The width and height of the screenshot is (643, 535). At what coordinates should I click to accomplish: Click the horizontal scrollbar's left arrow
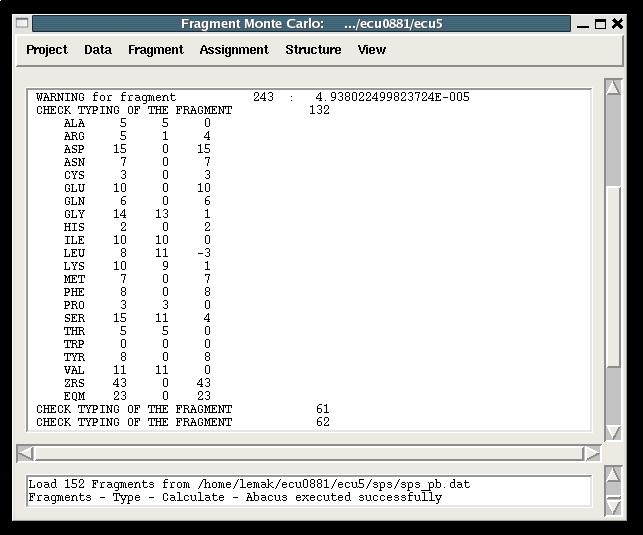click(x=25, y=454)
